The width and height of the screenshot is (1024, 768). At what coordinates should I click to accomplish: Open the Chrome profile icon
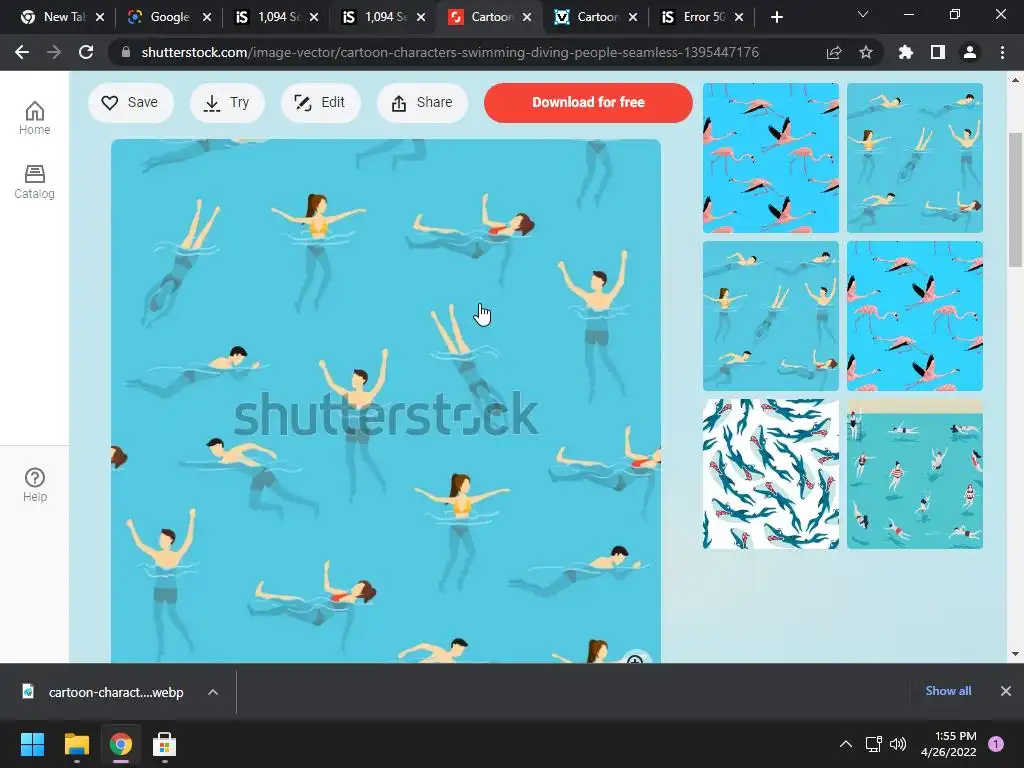click(970, 52)
